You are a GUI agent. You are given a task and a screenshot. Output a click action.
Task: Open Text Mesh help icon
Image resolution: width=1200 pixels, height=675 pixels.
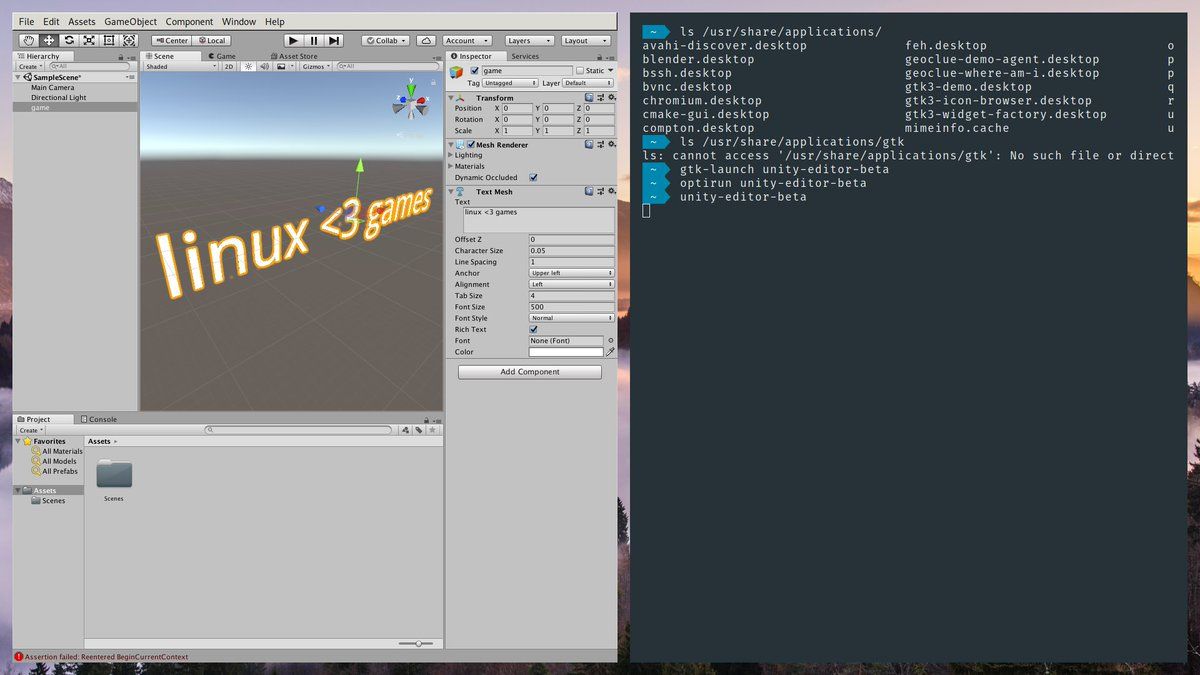click(589, 192)
